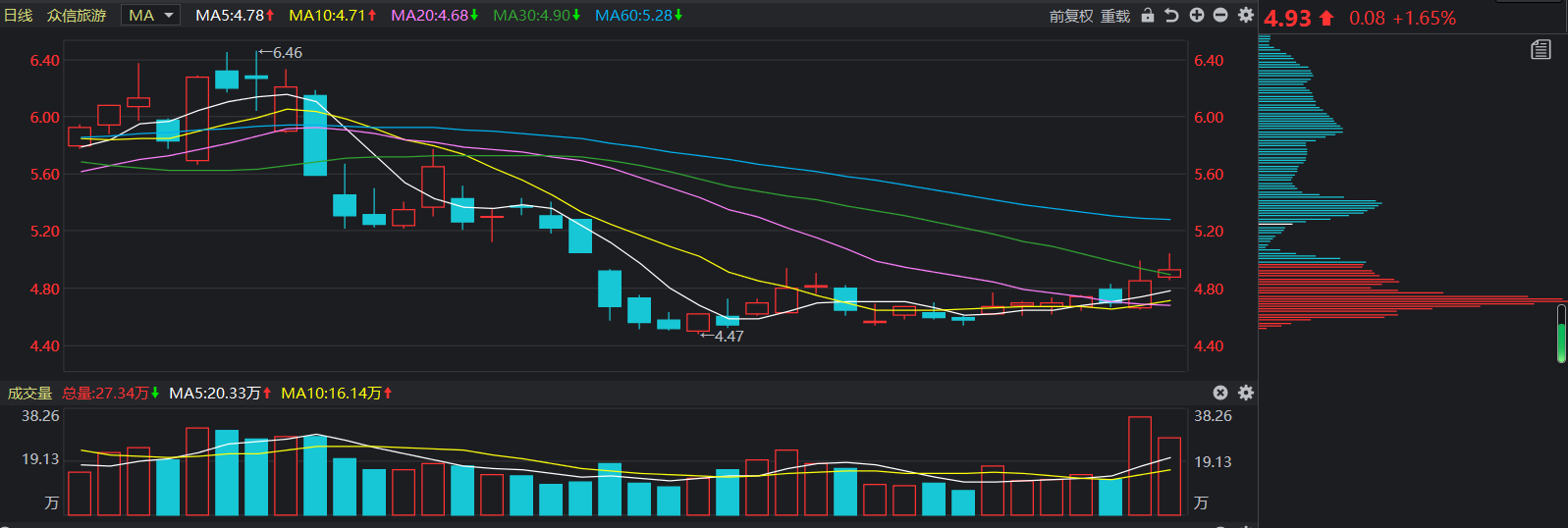Select 前复权 price adjustment option
1568x528 pixels.
coord(1070,17)
